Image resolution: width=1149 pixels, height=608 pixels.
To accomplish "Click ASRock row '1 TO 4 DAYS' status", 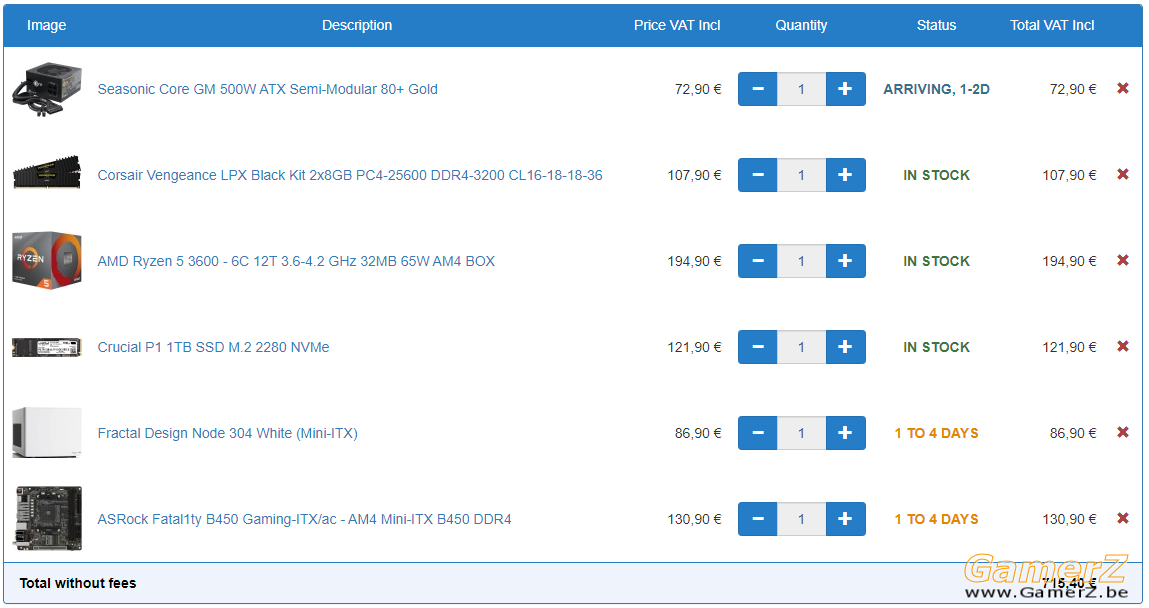I will (x=936, y=519).
